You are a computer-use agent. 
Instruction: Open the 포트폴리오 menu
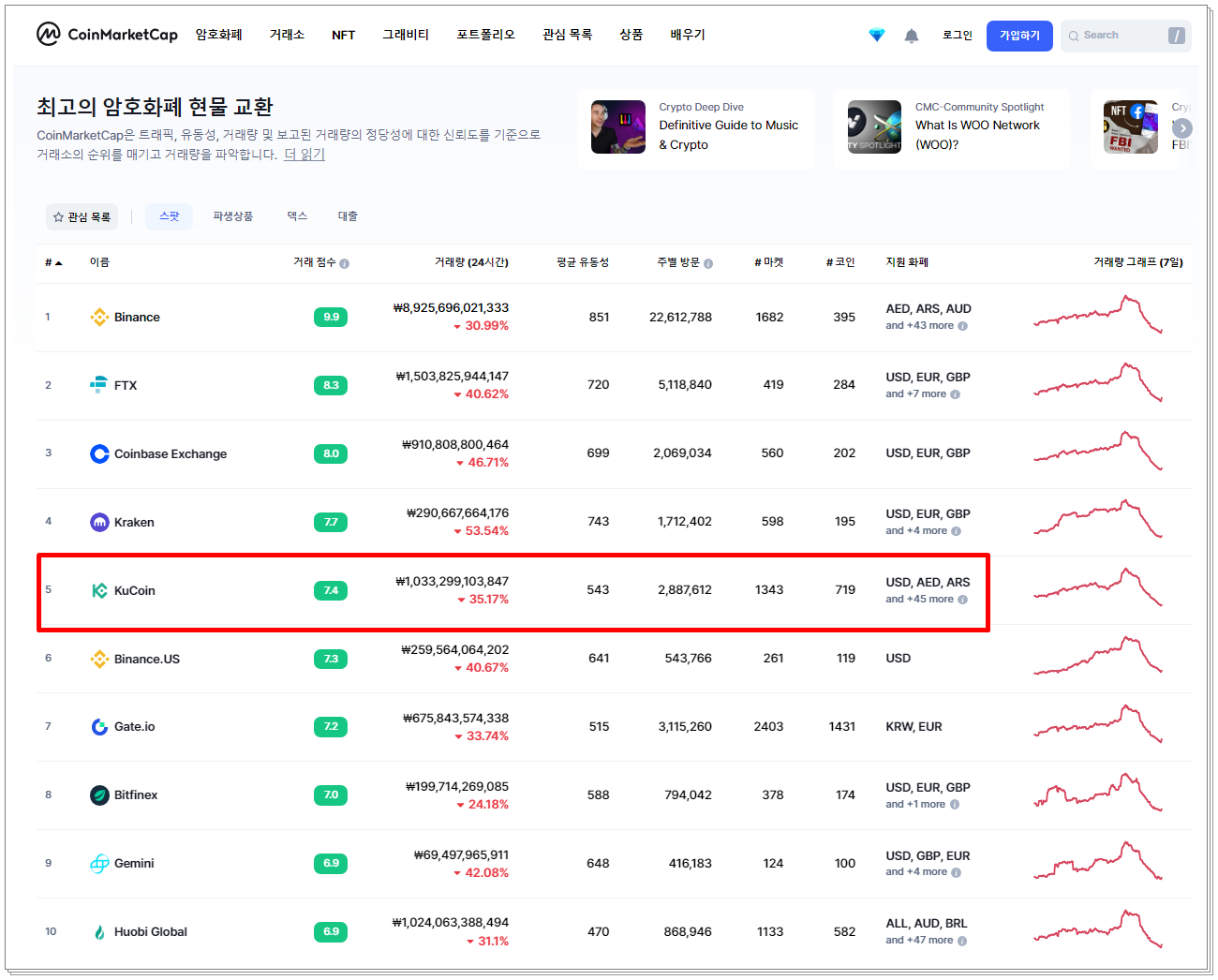click(485, 35)
